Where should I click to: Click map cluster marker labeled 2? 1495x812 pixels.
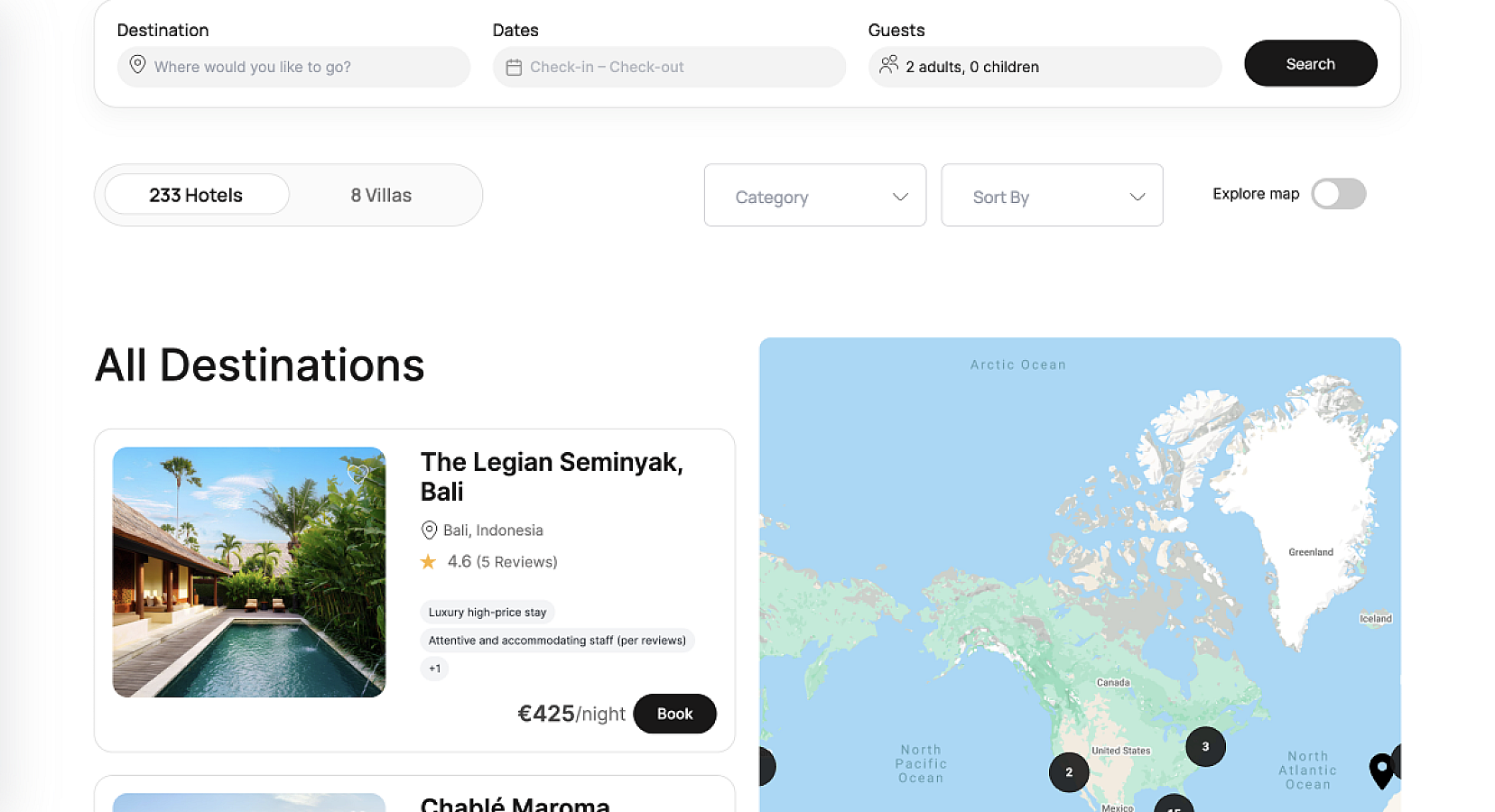(1069, 772)
